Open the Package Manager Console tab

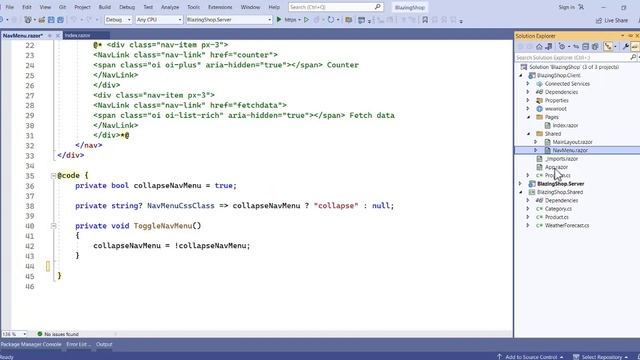coord(31,344)
